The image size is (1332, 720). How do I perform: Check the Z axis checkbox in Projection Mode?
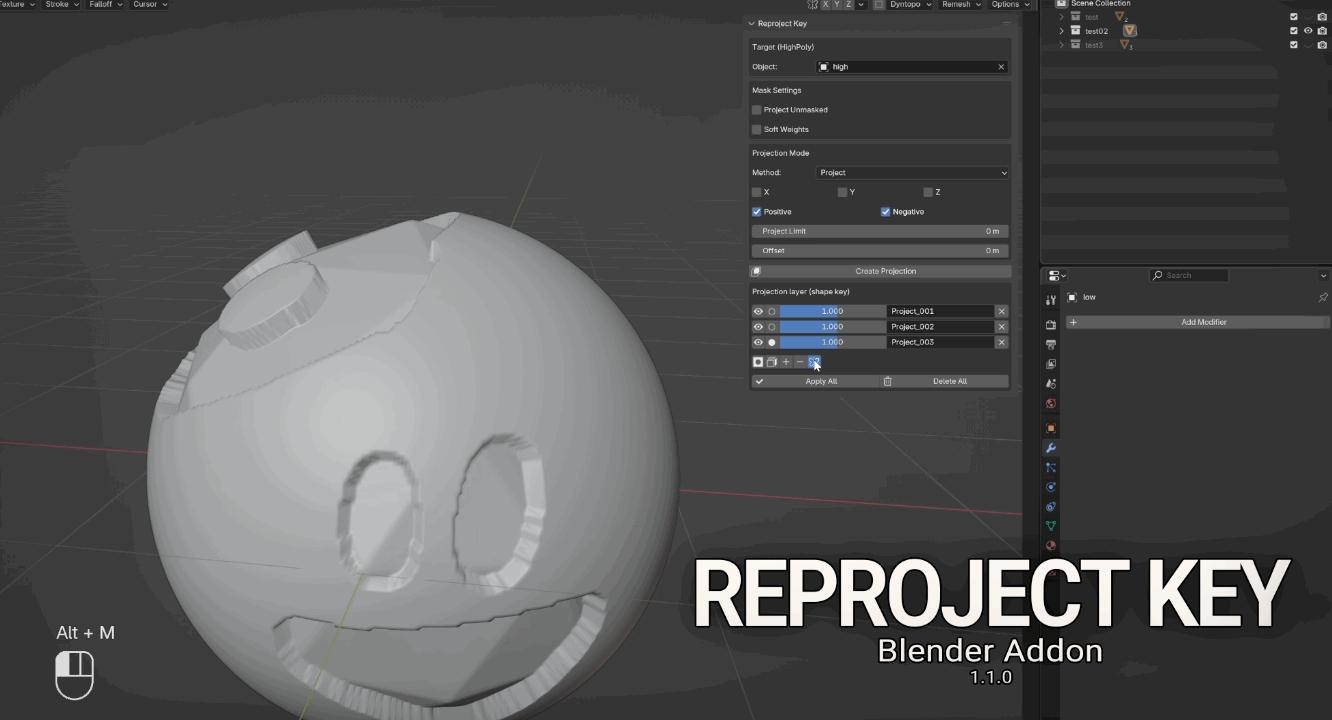[928, 192]
